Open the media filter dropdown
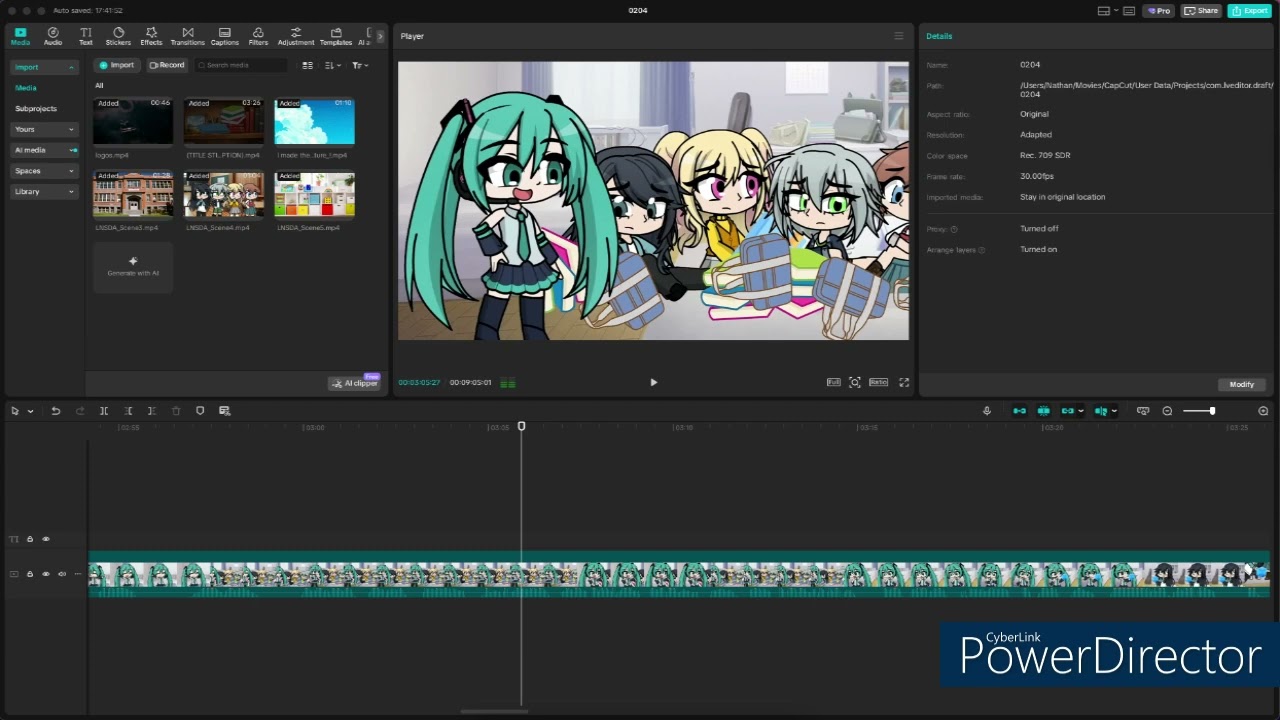This screenshot has width=1280, height=720. pos(360,65)
